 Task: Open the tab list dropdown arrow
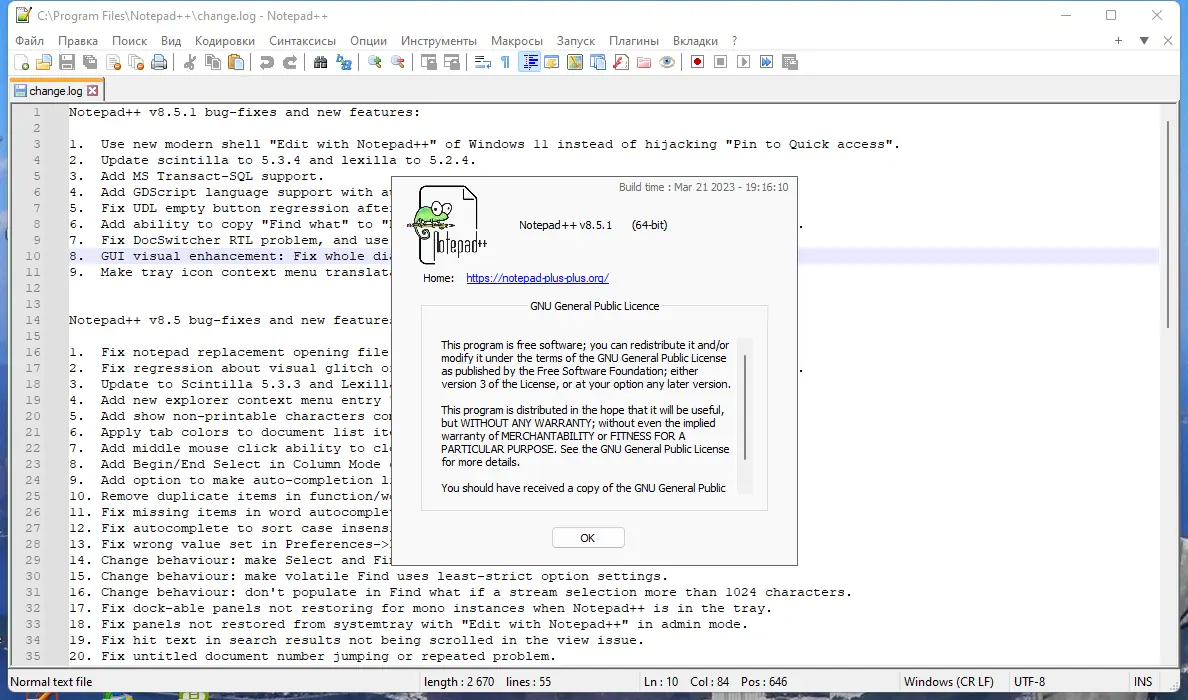1142,41
